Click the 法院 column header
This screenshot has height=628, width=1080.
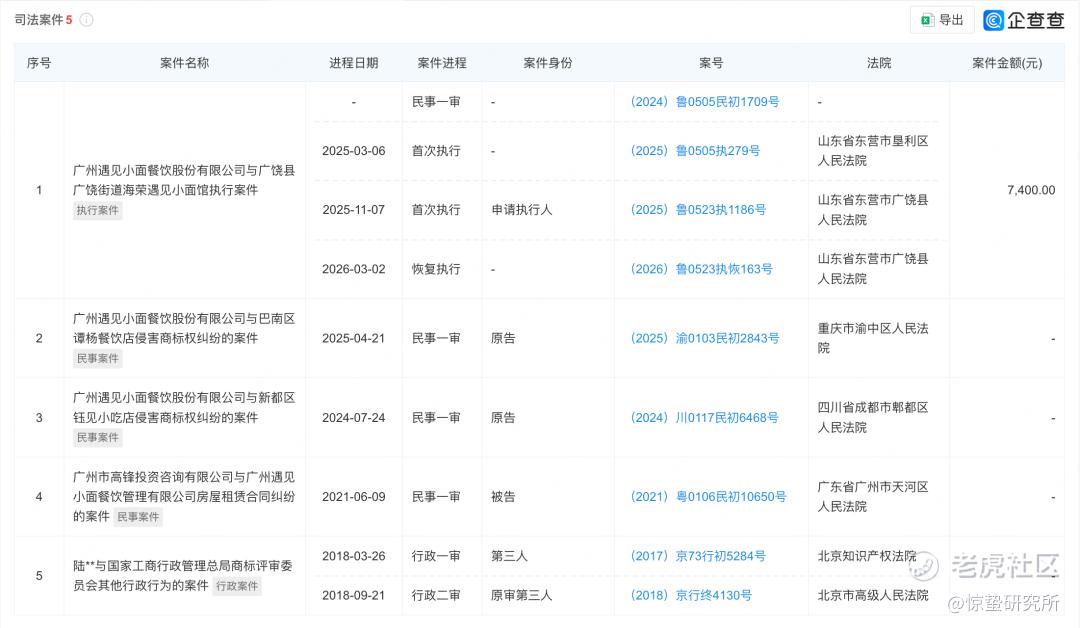[879, 63]
